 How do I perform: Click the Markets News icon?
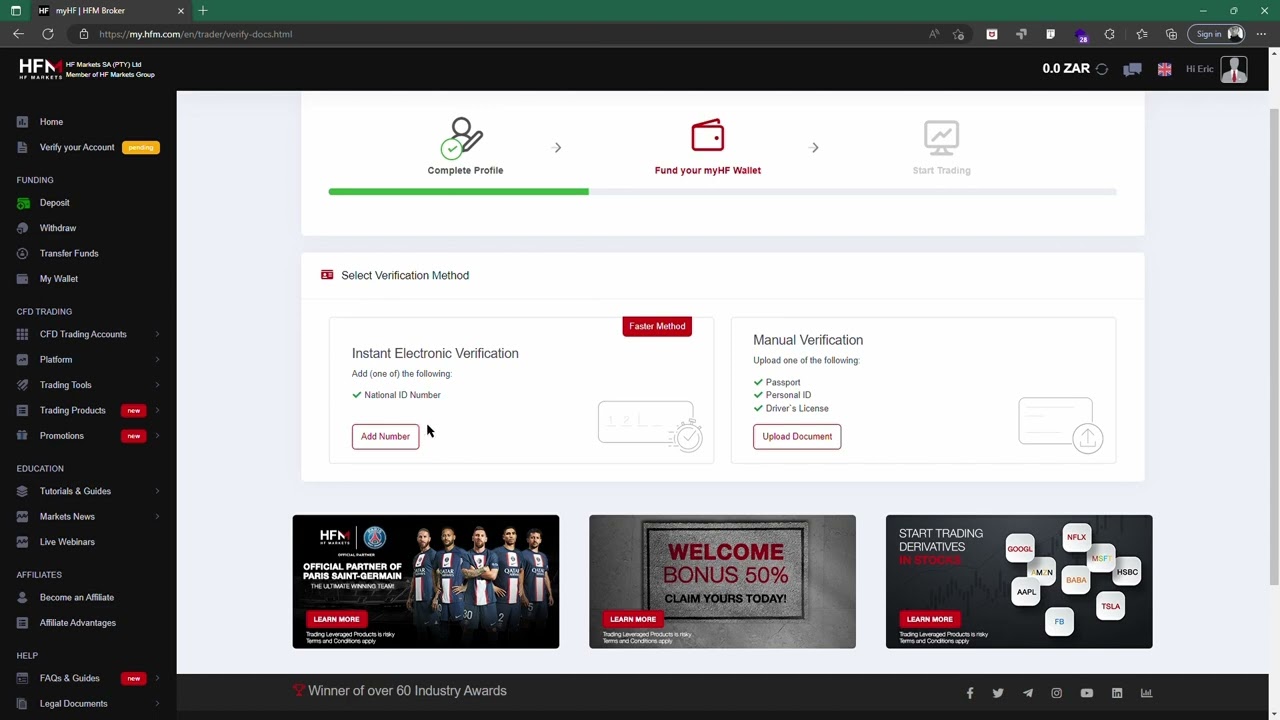pos(22,516)
